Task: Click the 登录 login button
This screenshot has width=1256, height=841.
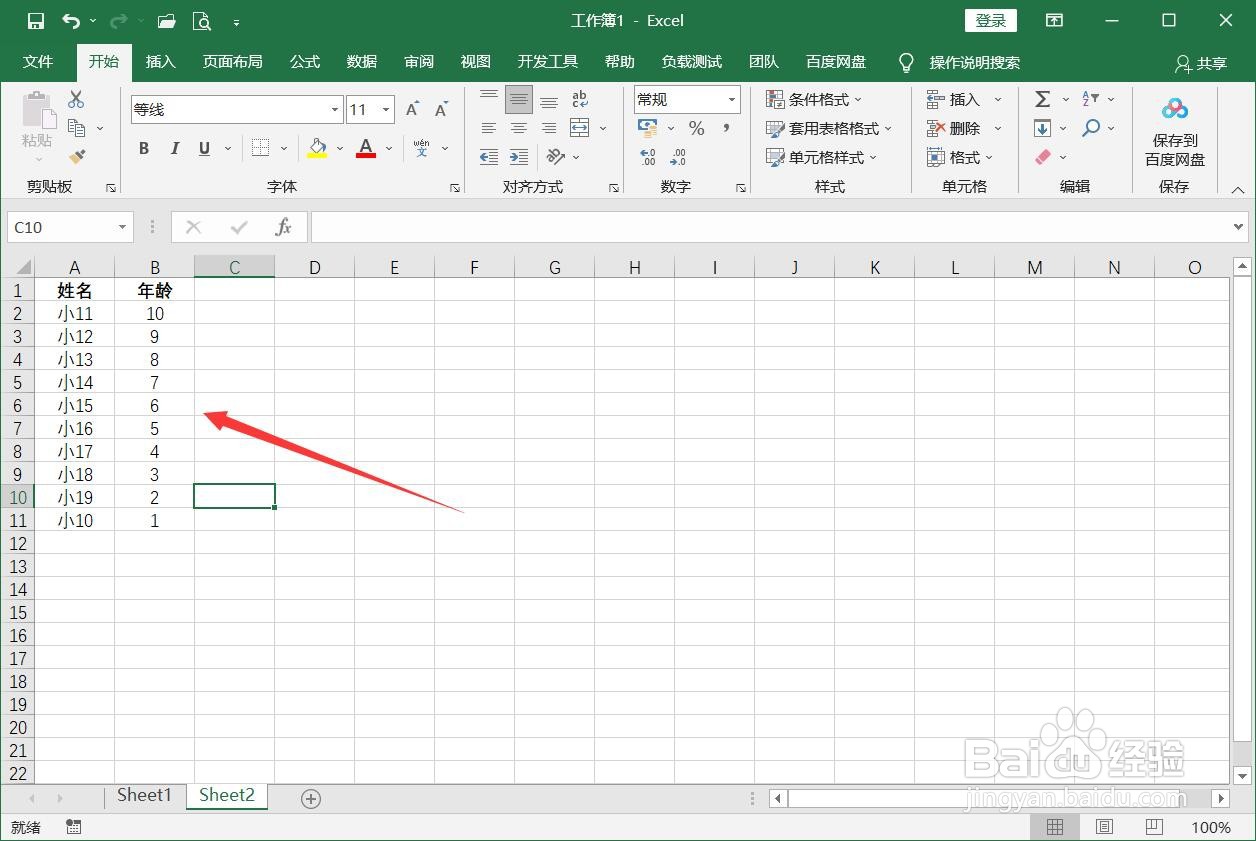Action: pos(989,20)
